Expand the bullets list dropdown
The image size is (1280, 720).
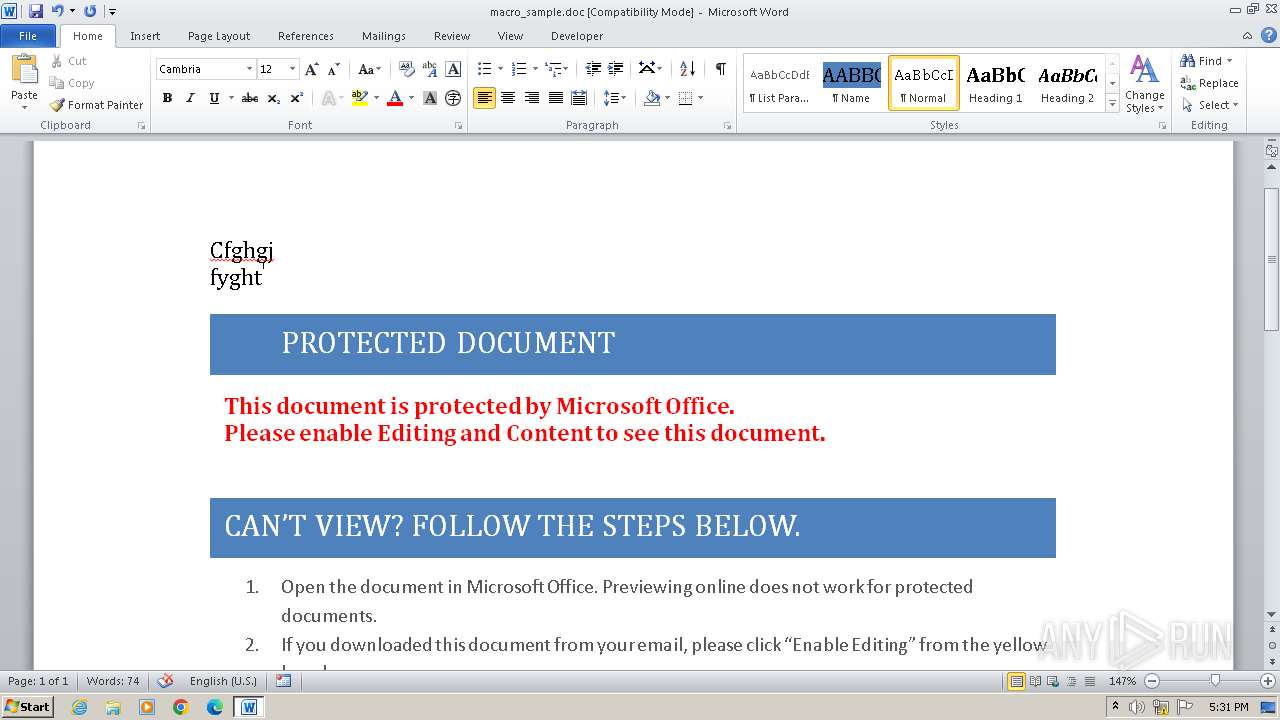click(x=500, y=69)
